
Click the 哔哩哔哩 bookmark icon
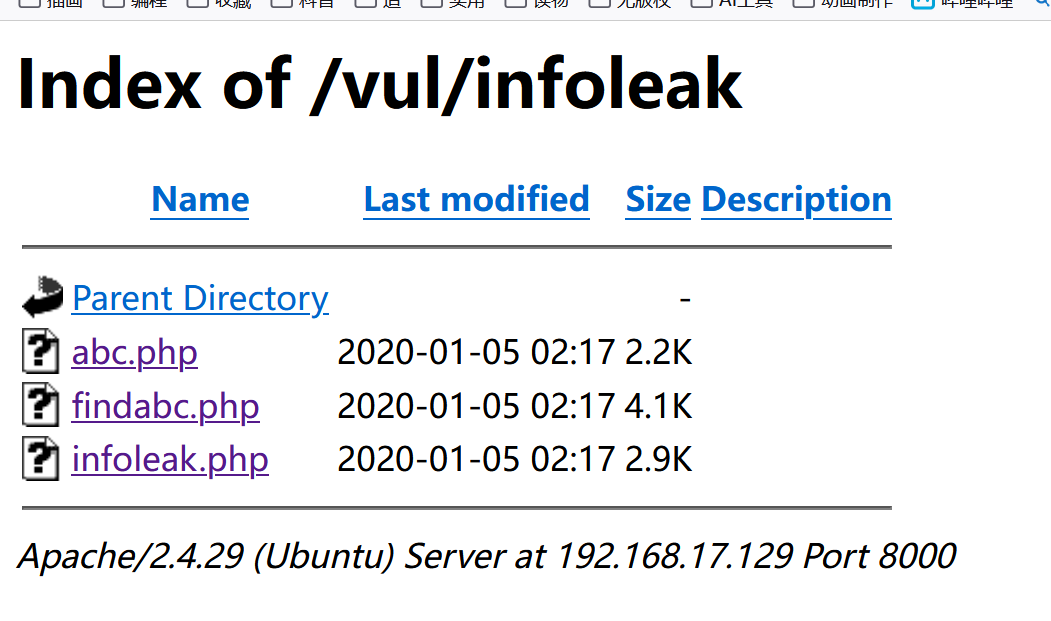(922, 3)
